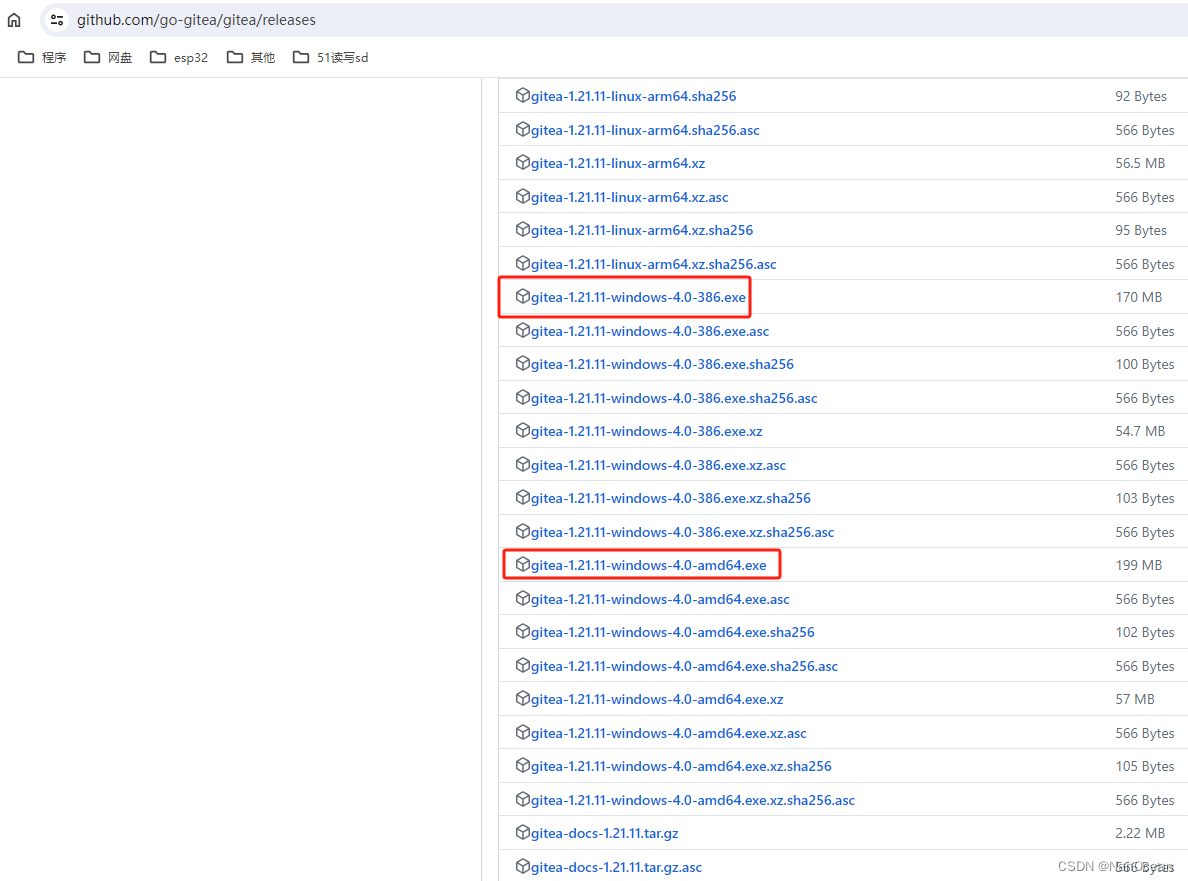Download gitea-1.21.11-linux-arm64.xz link
The image size is (1188, 881).
pos(617,164)
